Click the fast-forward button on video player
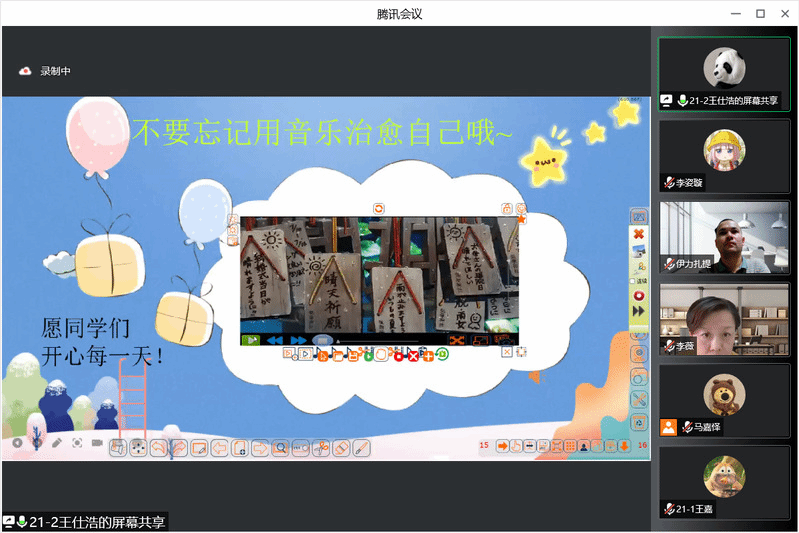 tap(298, 341)
